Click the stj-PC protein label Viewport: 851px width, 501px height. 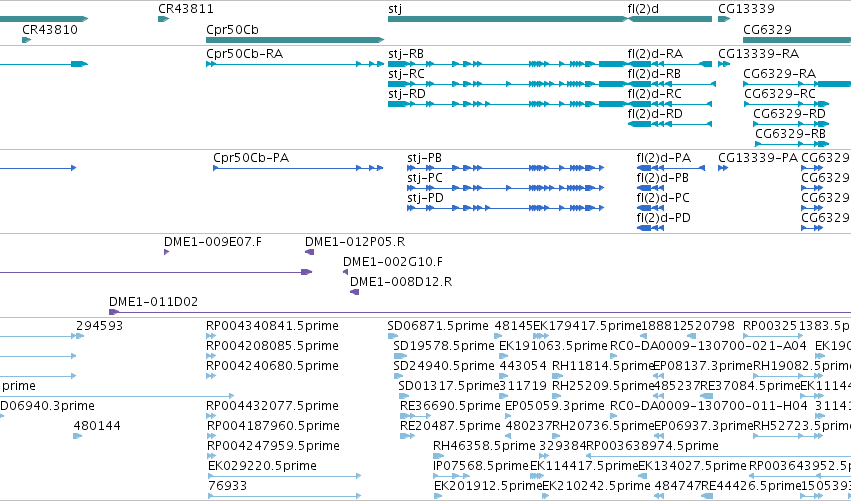[425, 178]
